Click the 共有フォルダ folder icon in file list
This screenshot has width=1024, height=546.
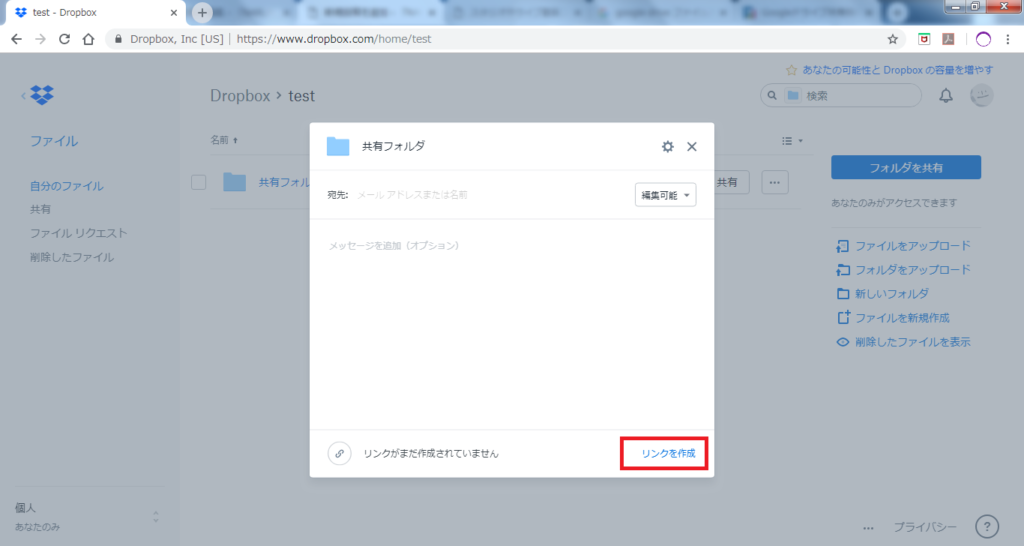pos(234,182)
